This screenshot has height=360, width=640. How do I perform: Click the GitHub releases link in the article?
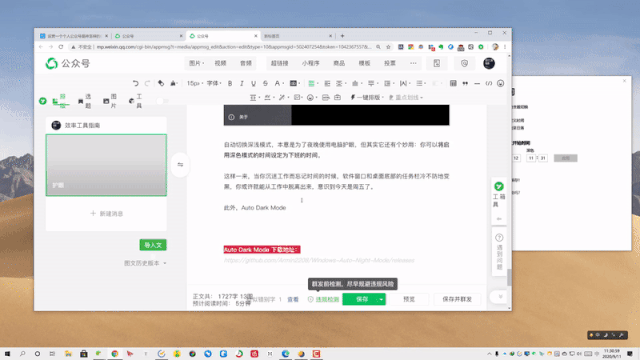319,260
